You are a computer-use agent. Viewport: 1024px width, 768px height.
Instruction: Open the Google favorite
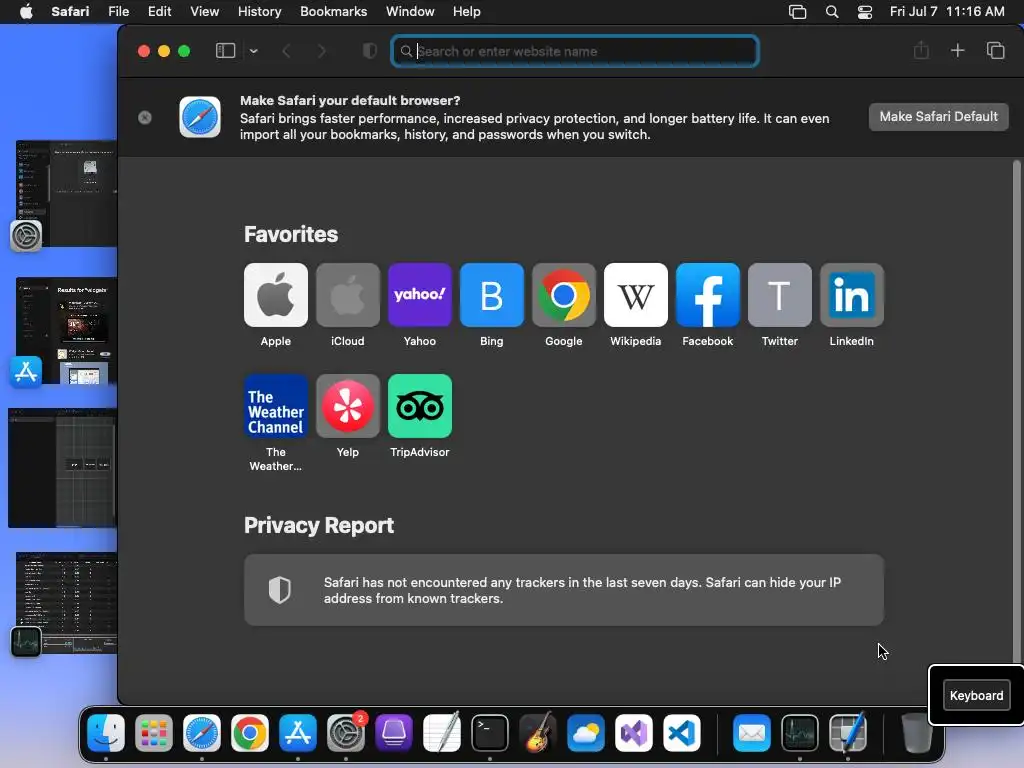point(564,295)
